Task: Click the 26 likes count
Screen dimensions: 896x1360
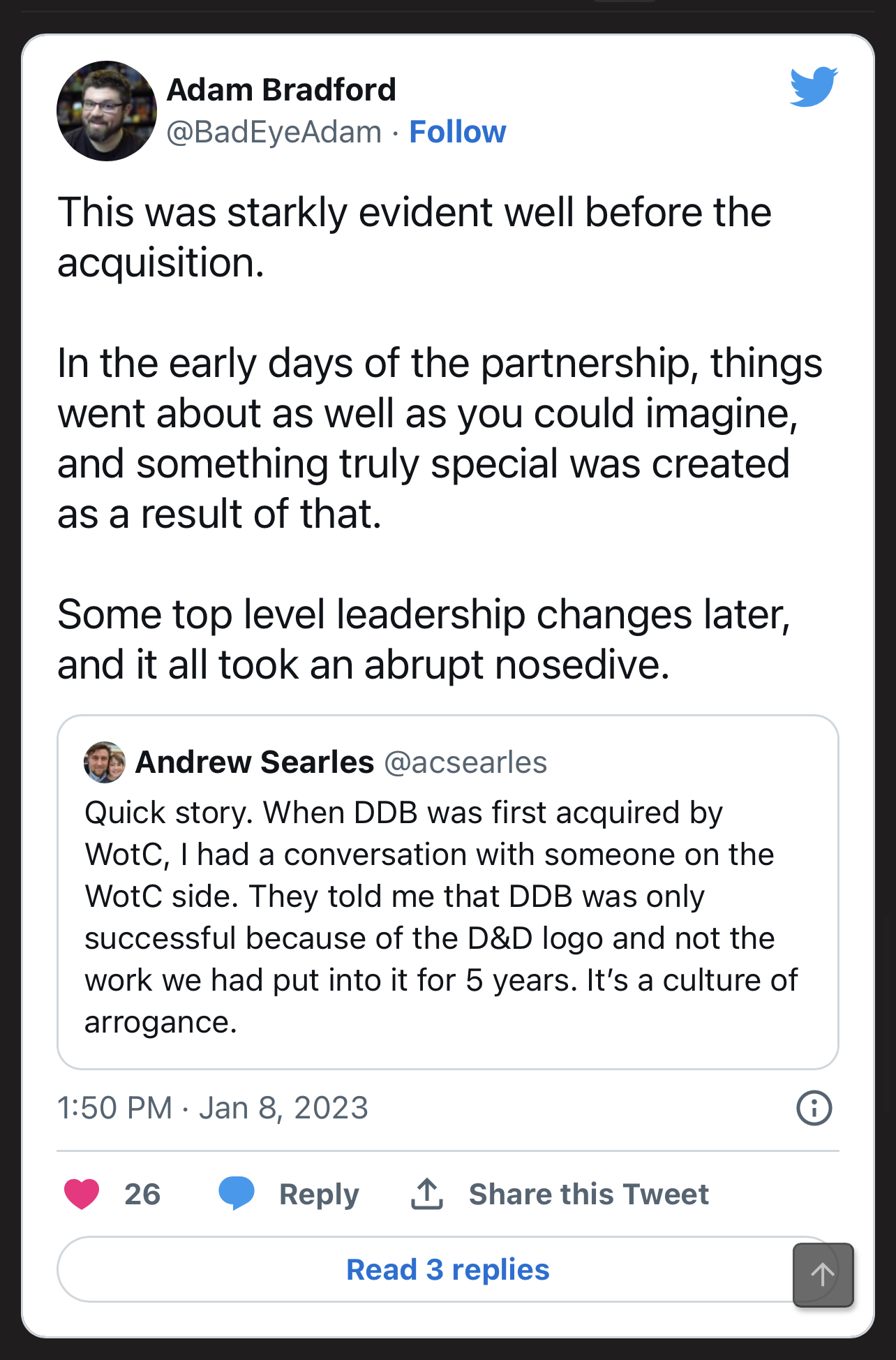Action: coord(142,1195)
